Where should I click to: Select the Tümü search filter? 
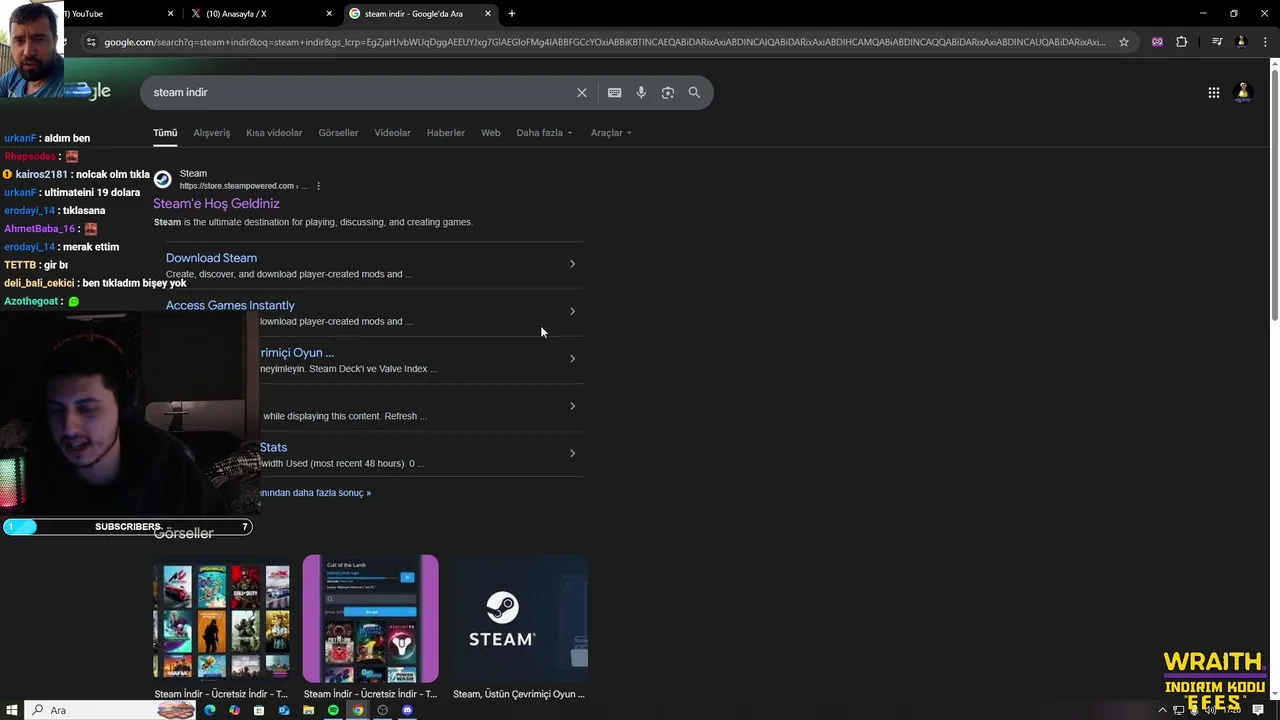165,133
